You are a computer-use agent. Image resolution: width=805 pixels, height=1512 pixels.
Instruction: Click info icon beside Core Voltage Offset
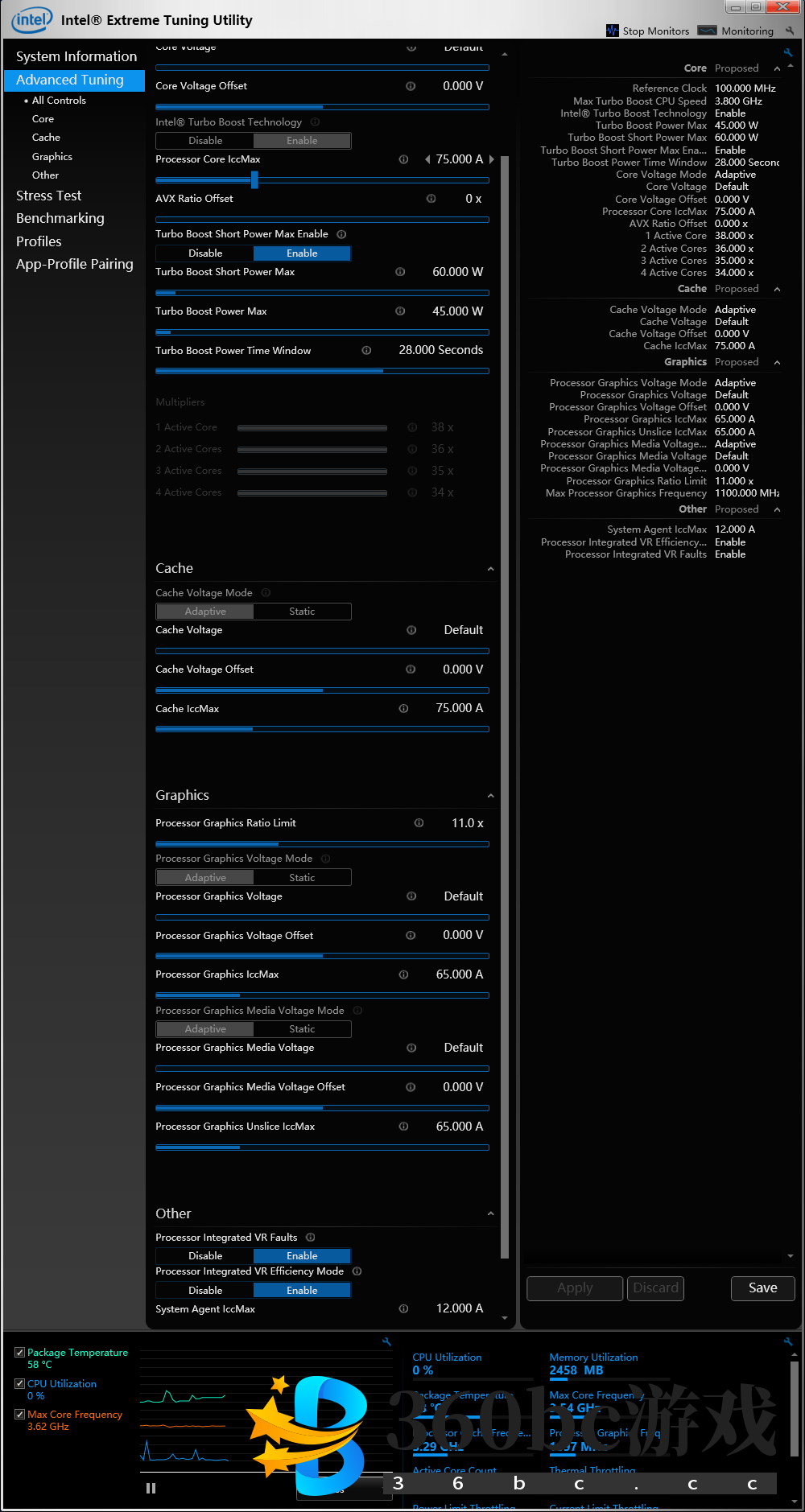pos(411,86)
